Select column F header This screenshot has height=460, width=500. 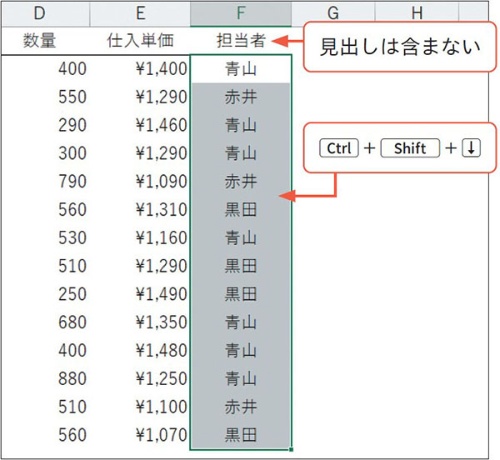(x=241, y=13)
